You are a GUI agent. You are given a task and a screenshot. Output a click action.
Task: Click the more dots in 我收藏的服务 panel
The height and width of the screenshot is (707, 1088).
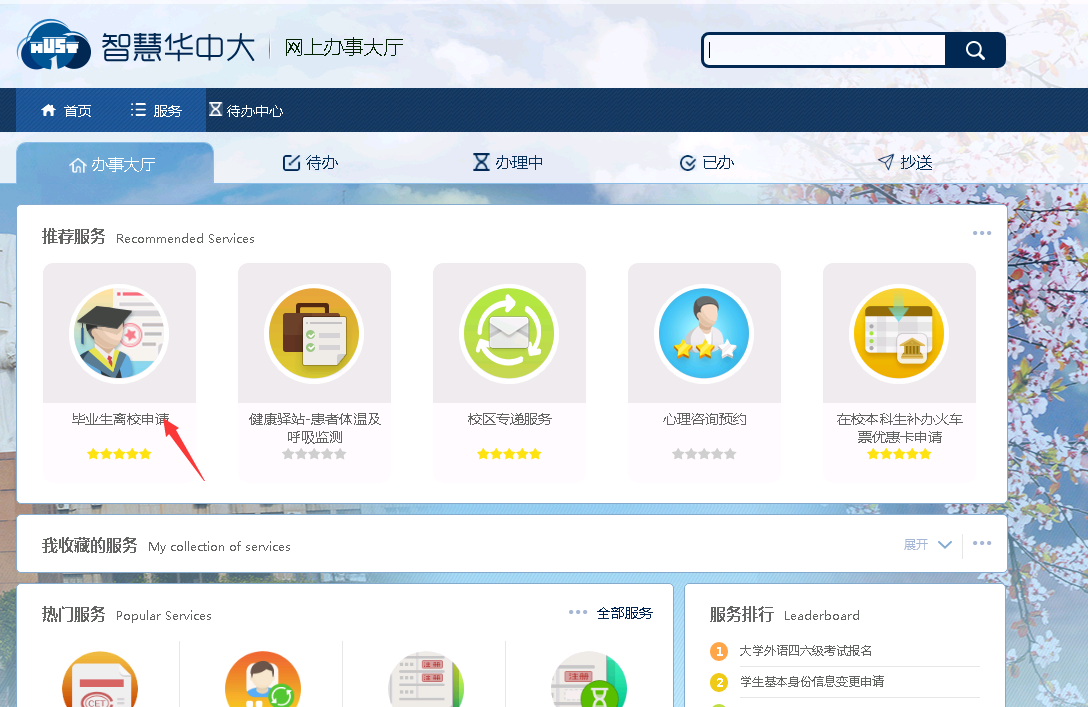click(x=982, y=543)
